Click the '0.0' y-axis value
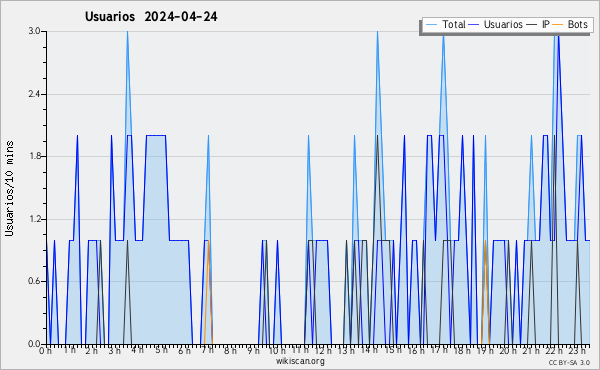 pos(34,344)
